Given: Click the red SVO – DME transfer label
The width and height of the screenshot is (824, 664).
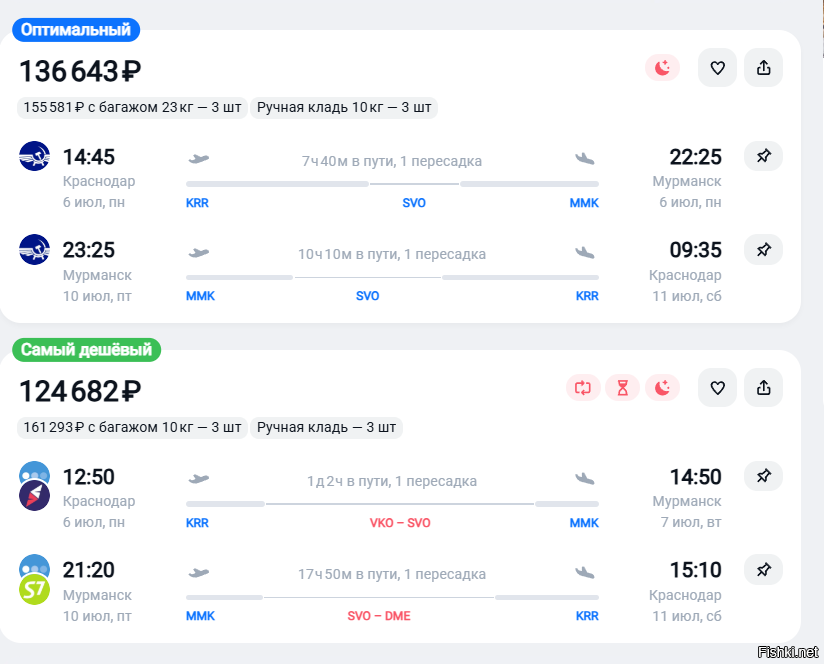Looking at the screenshot, I should (379, 616).
